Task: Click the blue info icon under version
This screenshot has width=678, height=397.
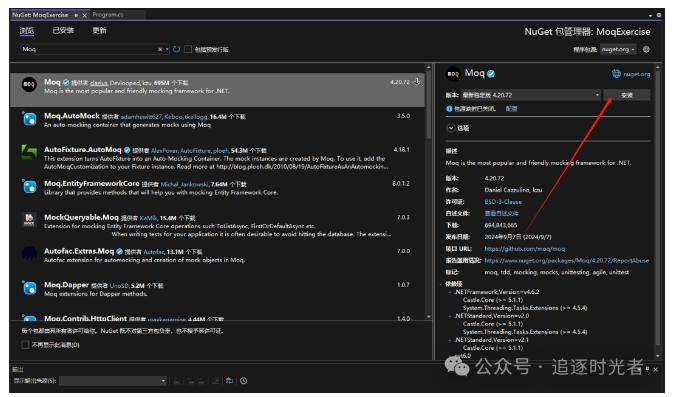Action: click(449, 109)
